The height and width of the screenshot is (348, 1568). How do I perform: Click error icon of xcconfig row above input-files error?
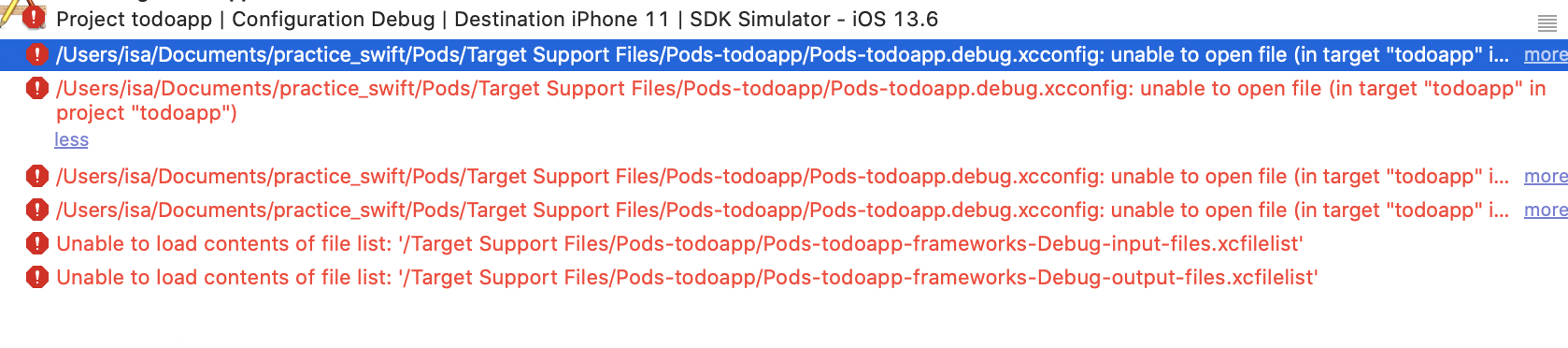tap(36, 210)
